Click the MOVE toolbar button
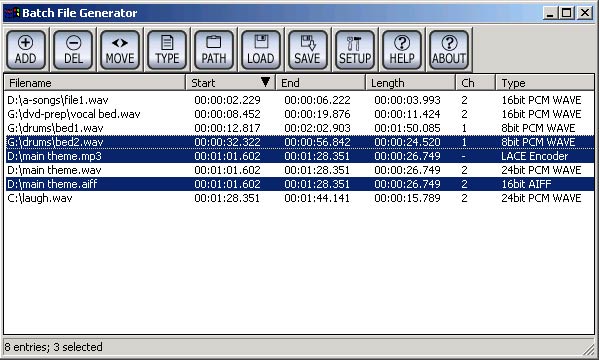 pos(120,50)
